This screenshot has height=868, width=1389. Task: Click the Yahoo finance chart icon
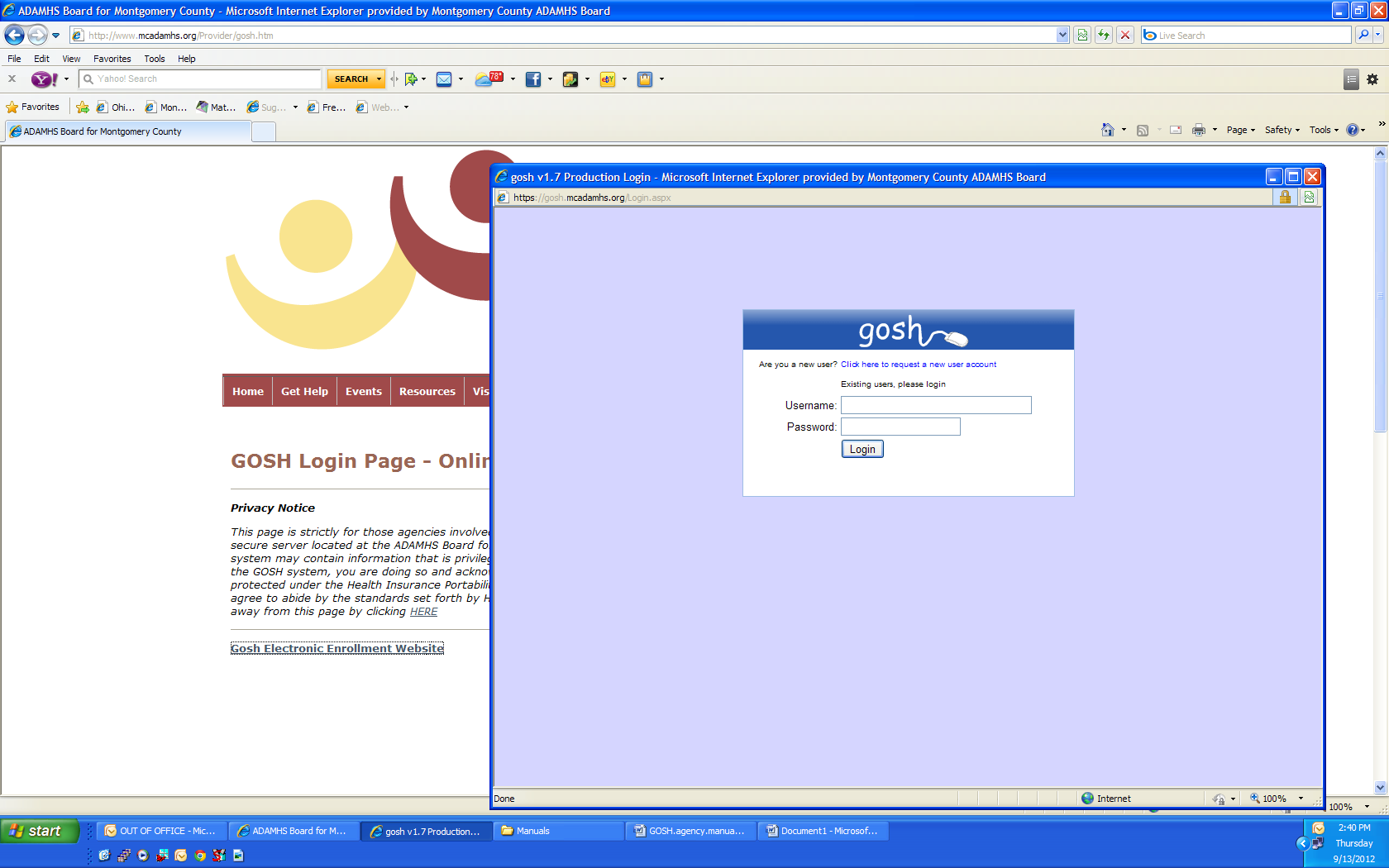tap(570, 79)
